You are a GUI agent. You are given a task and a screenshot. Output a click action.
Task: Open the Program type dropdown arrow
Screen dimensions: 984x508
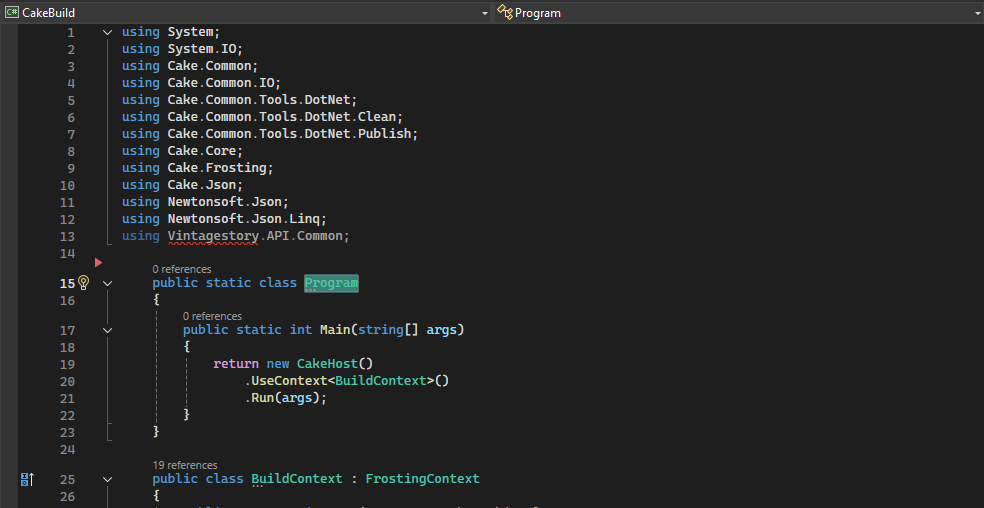[977, 13]
